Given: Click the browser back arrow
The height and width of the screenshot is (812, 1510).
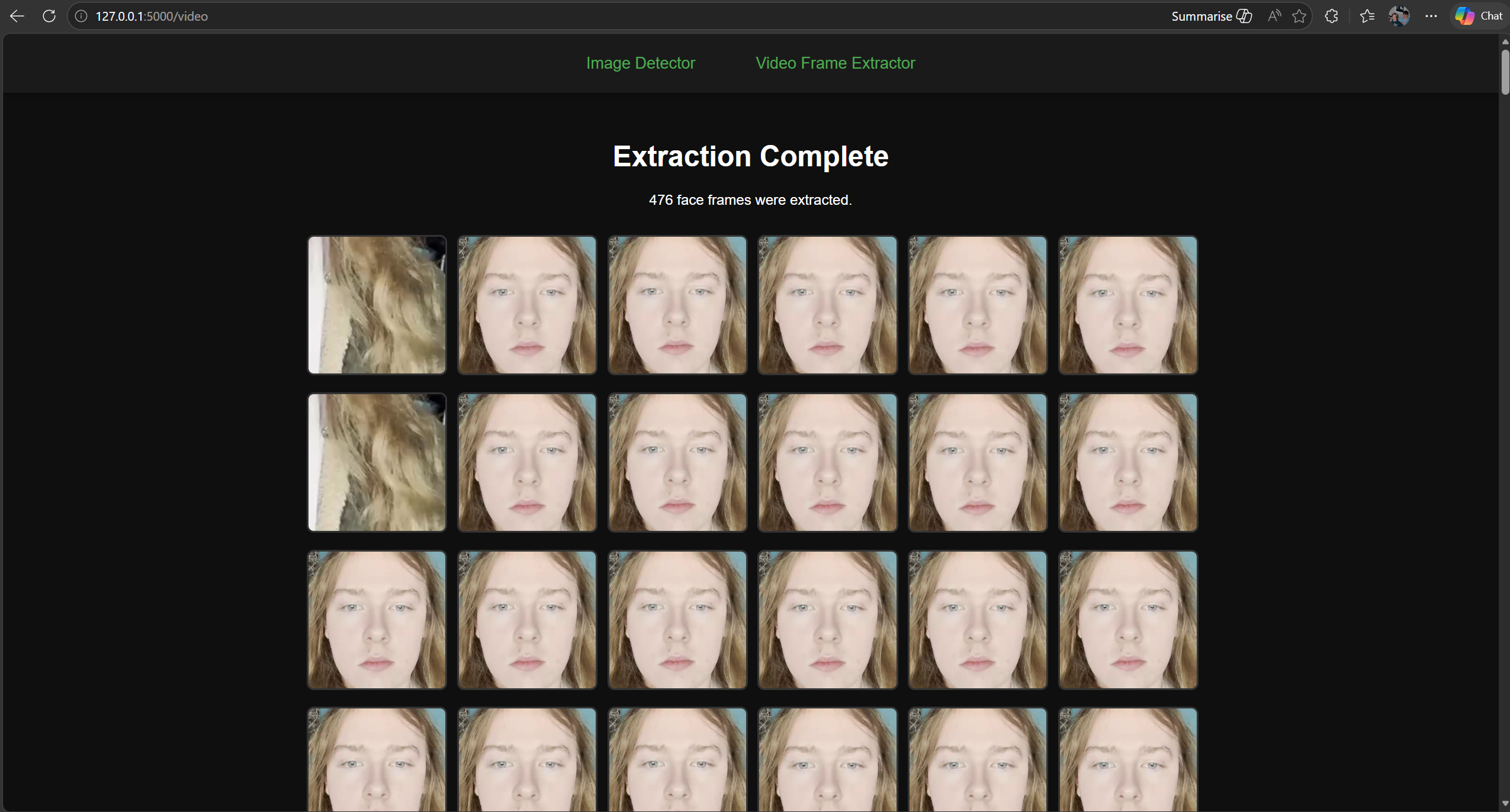Looking at the screenshot, I should (16, 15).
